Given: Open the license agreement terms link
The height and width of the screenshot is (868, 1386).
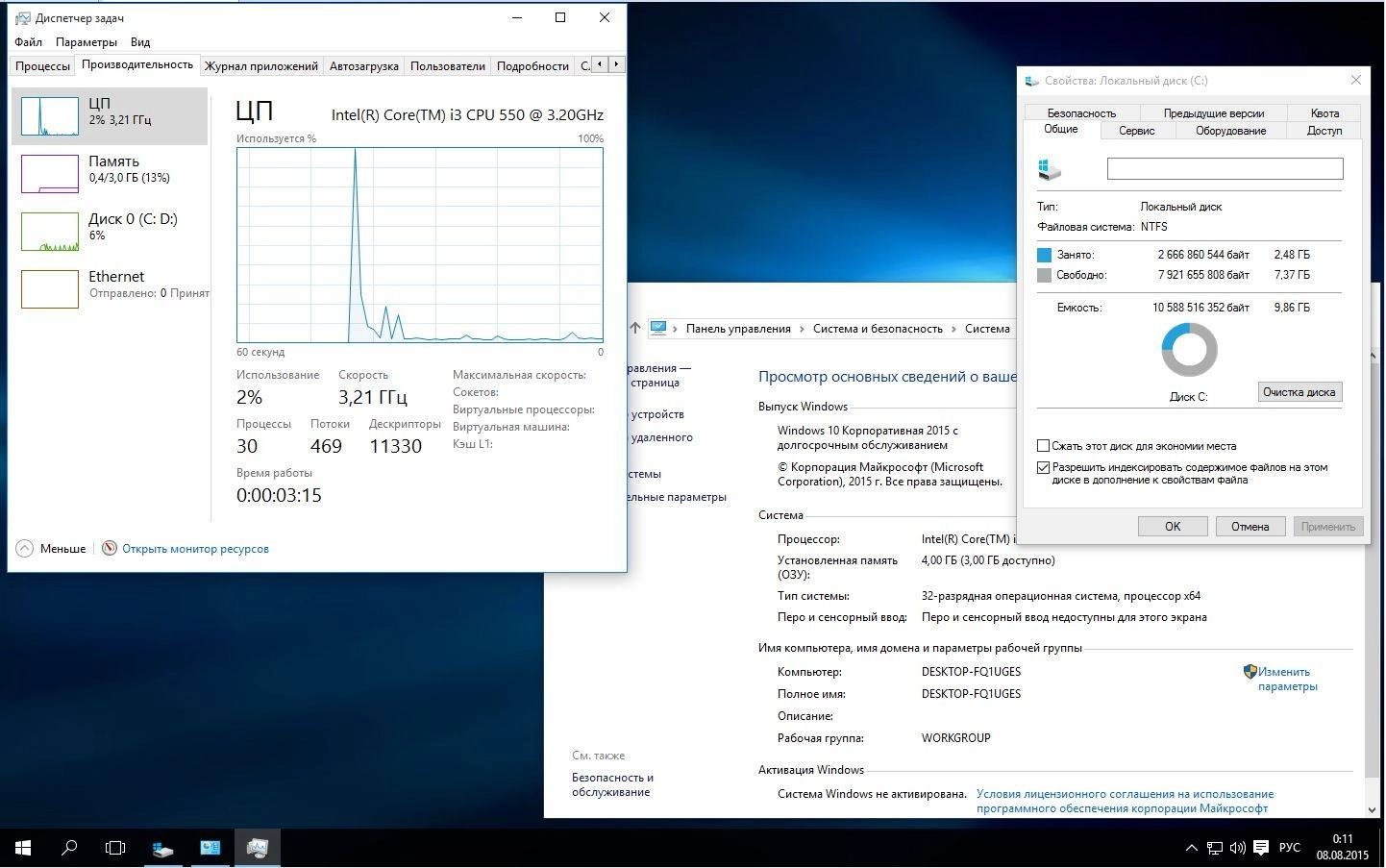Looking at the screenshot, I should pyautogui.click(x=1125, y=801).
